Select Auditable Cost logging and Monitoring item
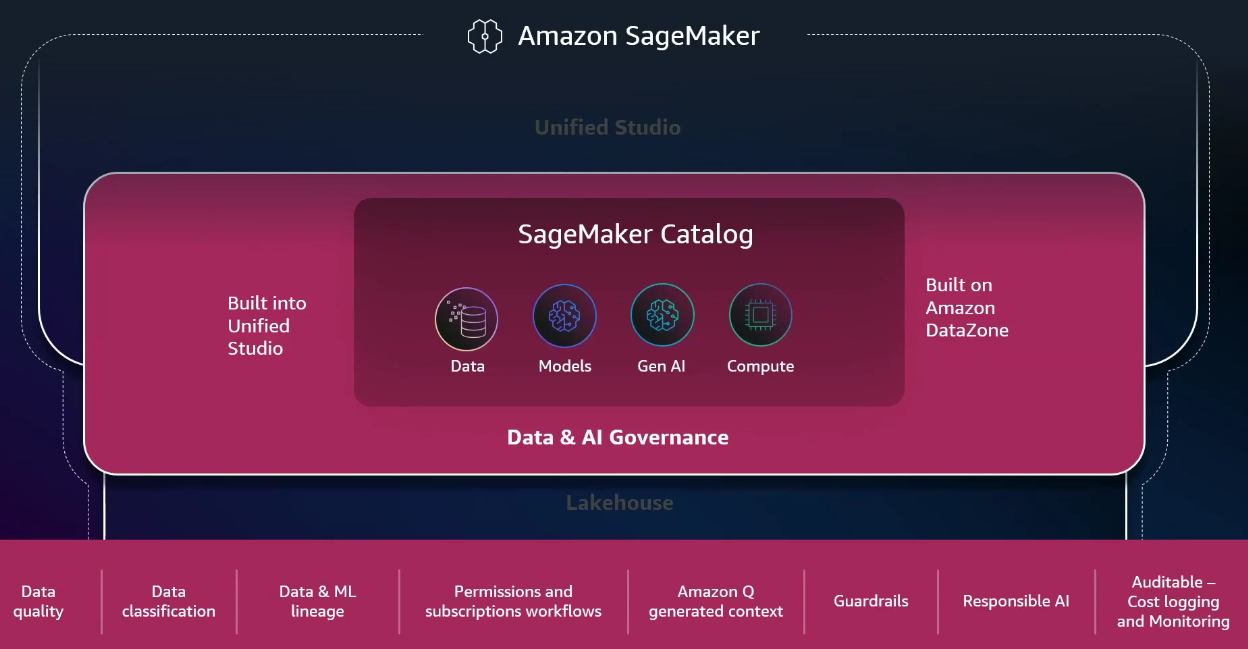The width and height of the screenshot is (1248, 649). click(1173, 601)
